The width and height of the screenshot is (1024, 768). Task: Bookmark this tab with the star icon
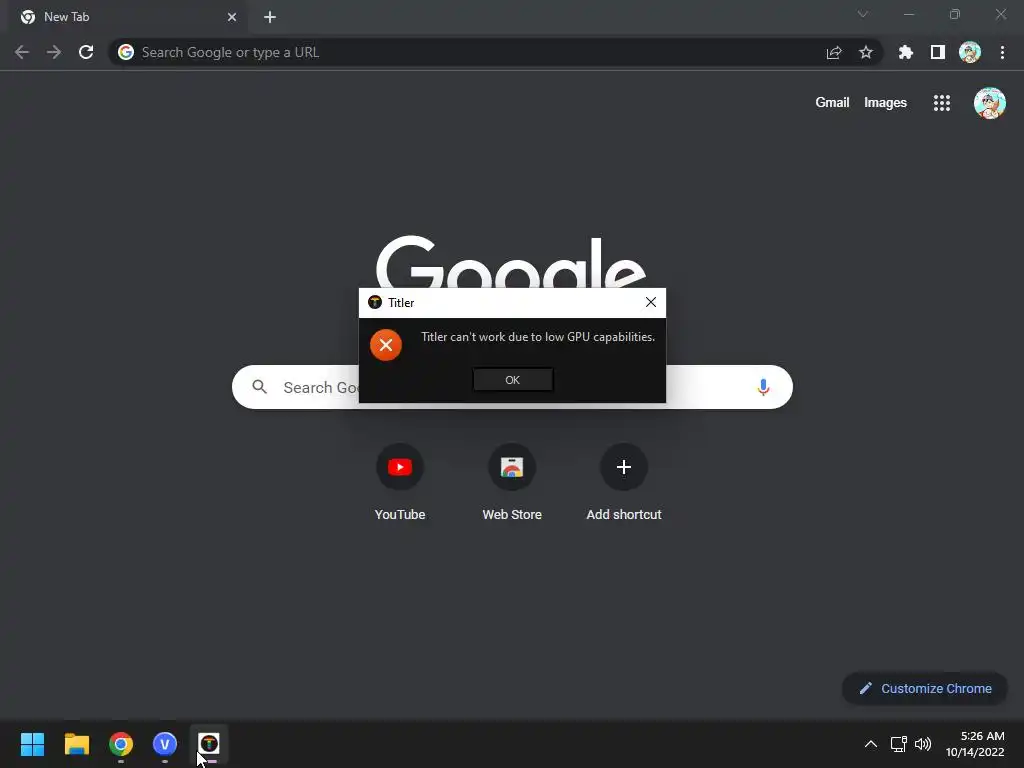pyautogui.click(x=865, y=52)
